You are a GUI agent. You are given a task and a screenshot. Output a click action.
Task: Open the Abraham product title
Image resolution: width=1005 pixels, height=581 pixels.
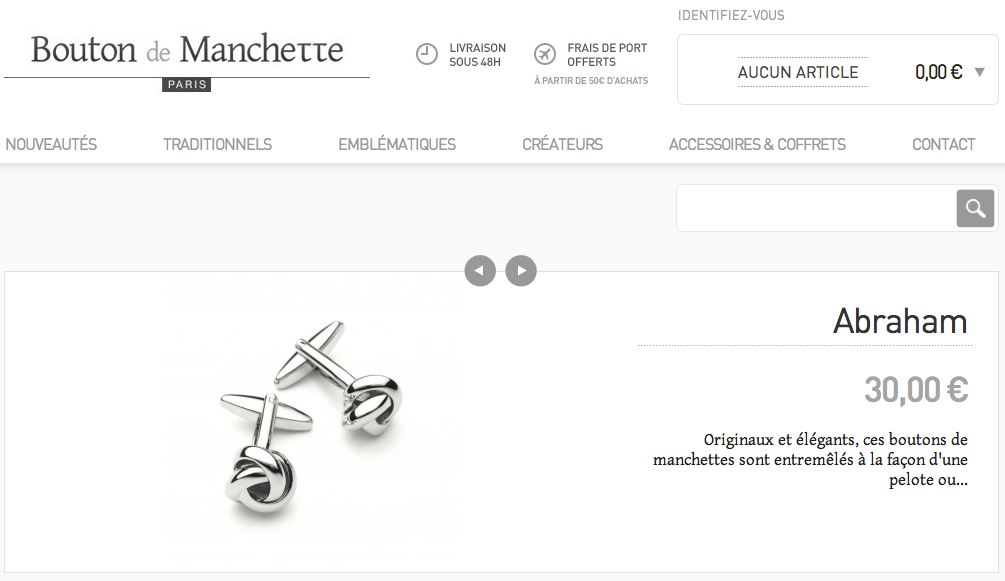(900, 321)
